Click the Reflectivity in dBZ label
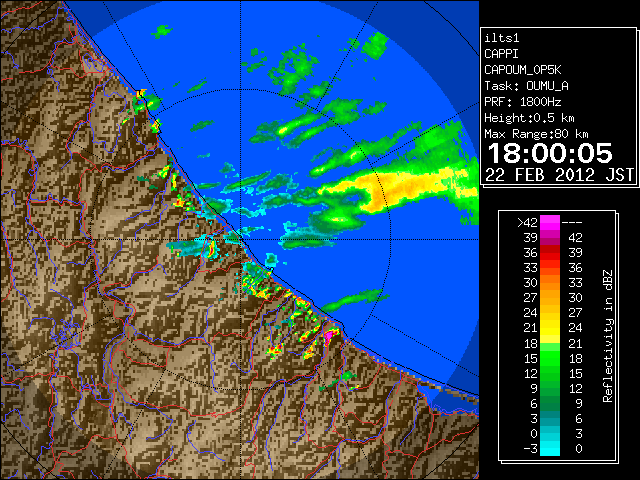 pos(607,336)
